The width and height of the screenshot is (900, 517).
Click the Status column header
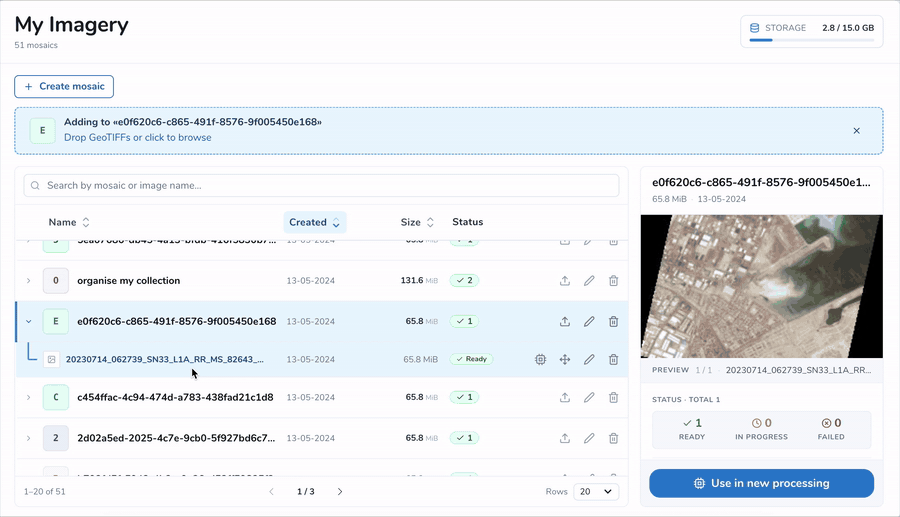coord(468,222)
